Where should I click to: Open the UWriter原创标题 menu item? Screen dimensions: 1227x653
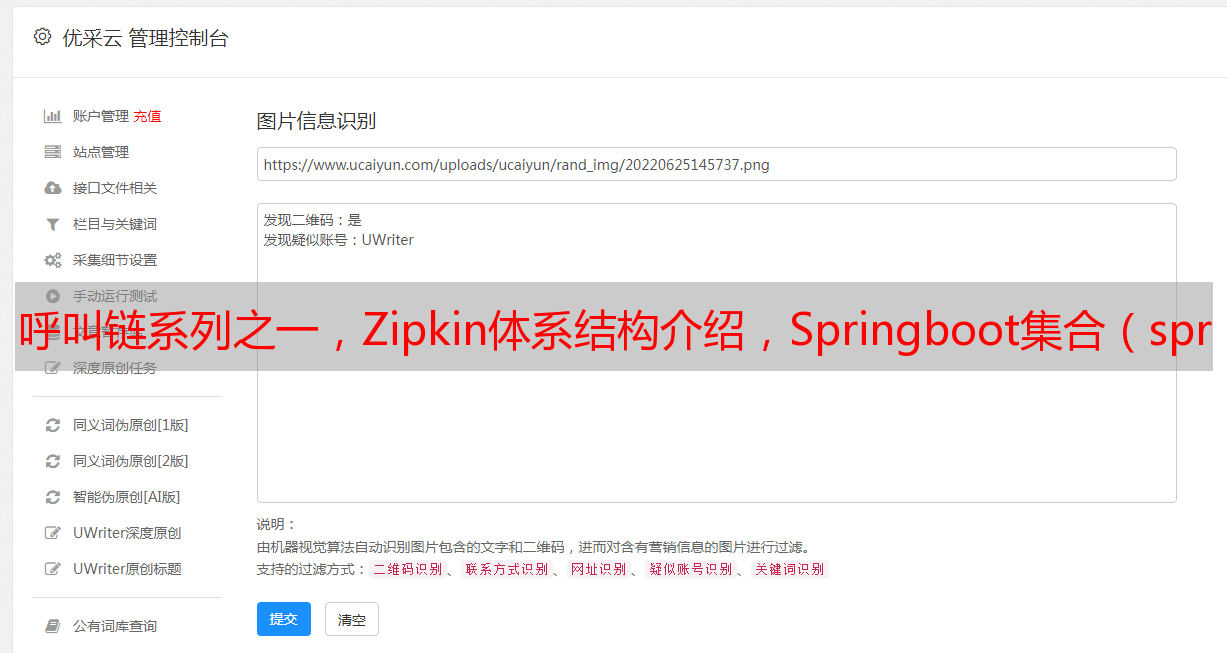pos(127,569)
